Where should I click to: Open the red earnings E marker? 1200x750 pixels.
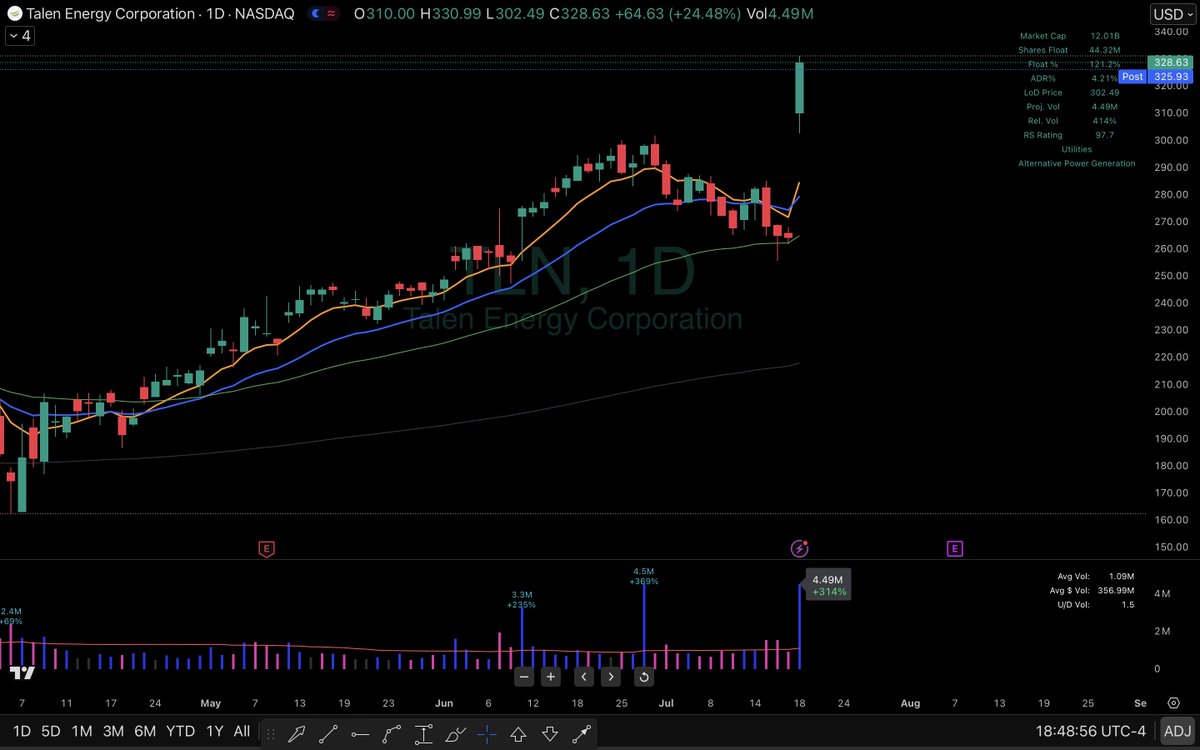[x=266, y=548]
